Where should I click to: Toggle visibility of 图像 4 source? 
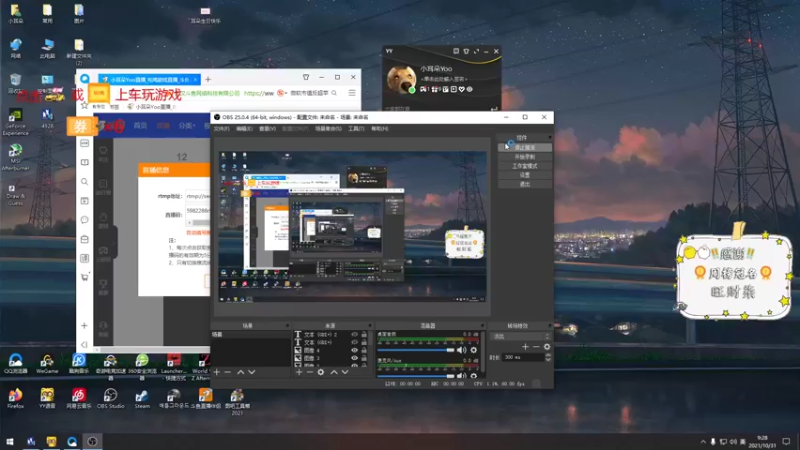point(355,351)
